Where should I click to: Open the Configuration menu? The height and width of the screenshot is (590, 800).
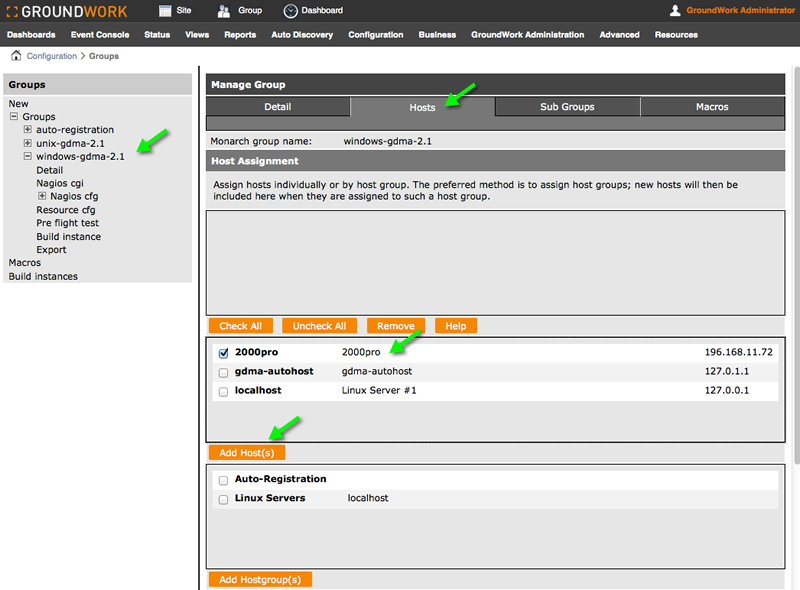[x=376, y=35]
